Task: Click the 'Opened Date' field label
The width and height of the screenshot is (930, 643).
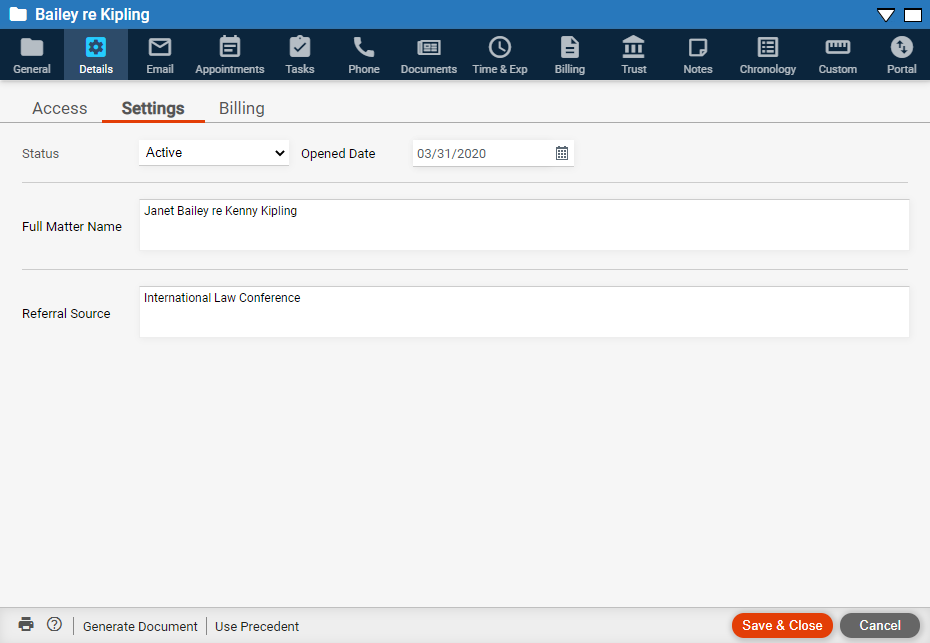Action: point(338,154)
